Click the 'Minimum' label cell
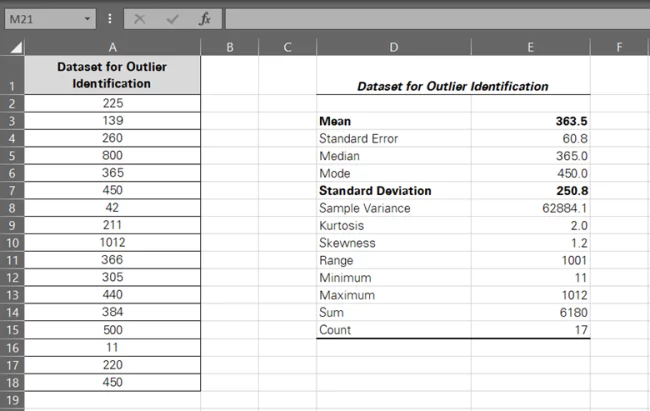 coord(394,278)
